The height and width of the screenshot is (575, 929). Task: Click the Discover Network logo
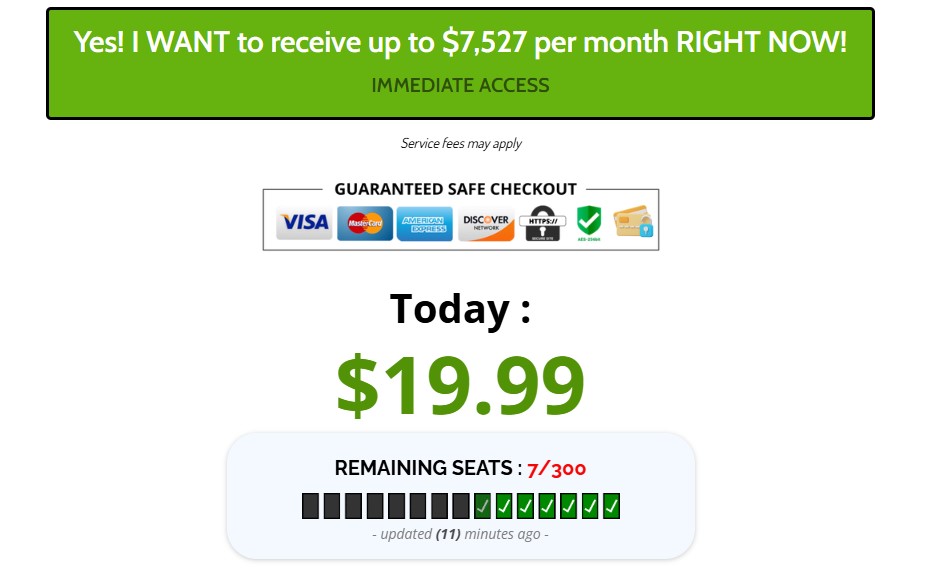click(x=486, y=223)
